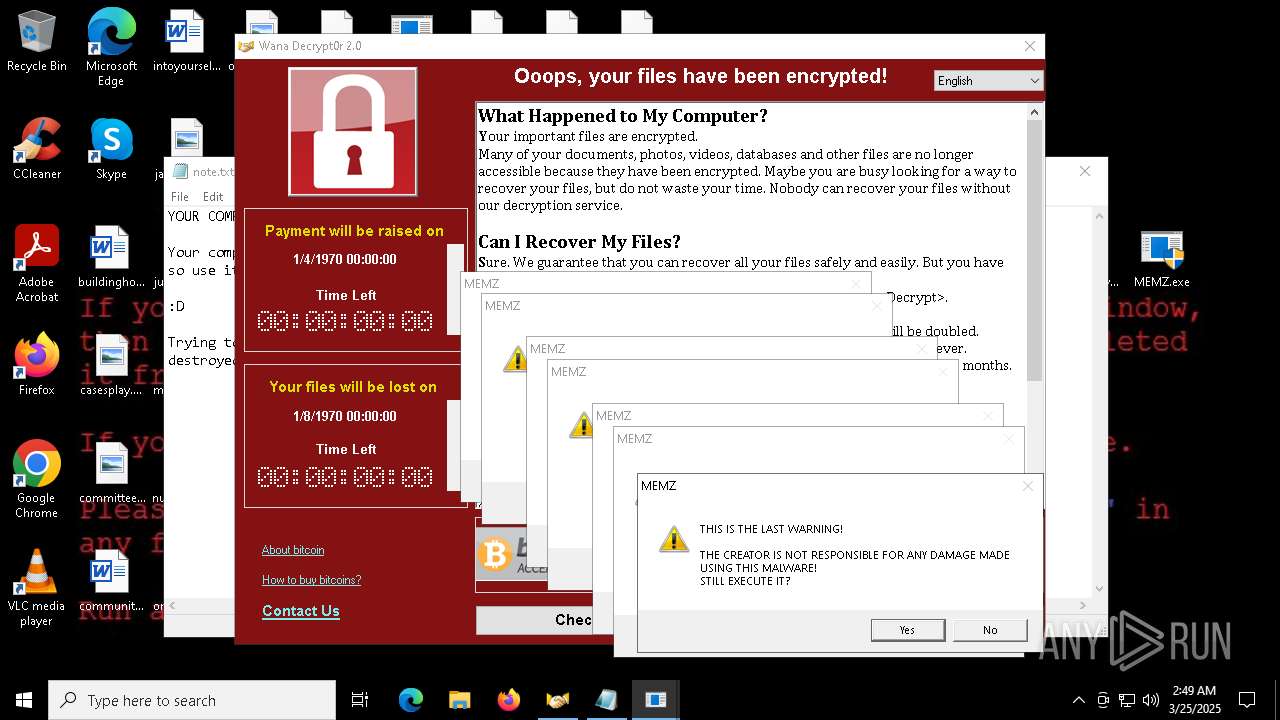This screenshot has width=1280, height=720.
Task: Click the 1/8/1970 00:00:00 date text
Action: pos(345,416)
